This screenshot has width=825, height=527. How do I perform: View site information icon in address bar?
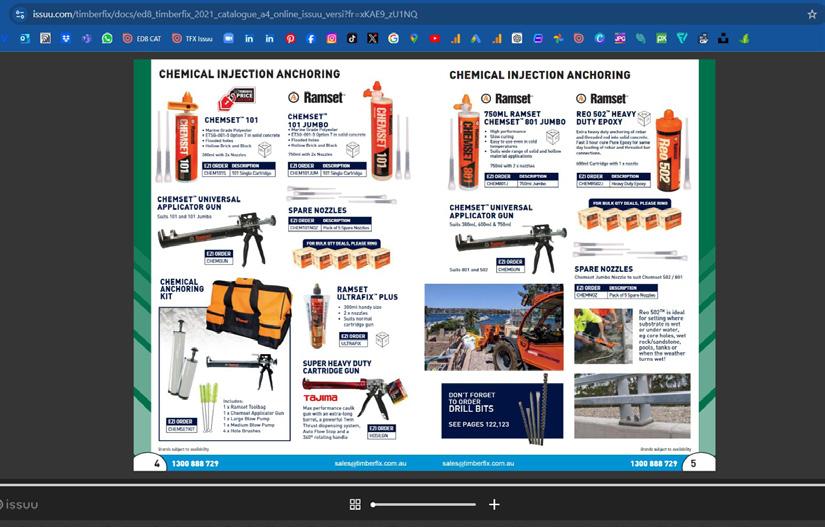(20, 14)
